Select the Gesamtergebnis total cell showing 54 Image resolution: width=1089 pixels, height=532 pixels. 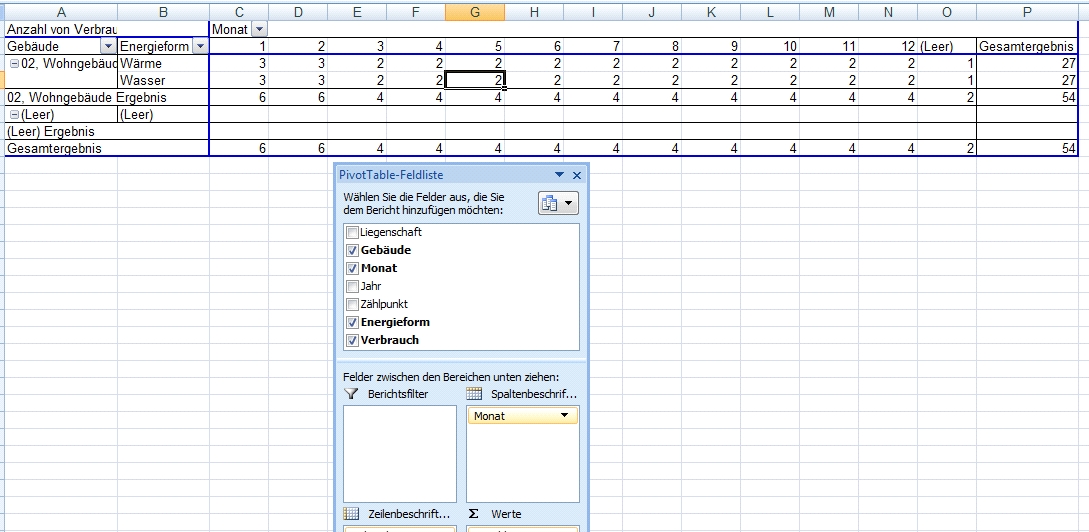(x=1028, y=149)
